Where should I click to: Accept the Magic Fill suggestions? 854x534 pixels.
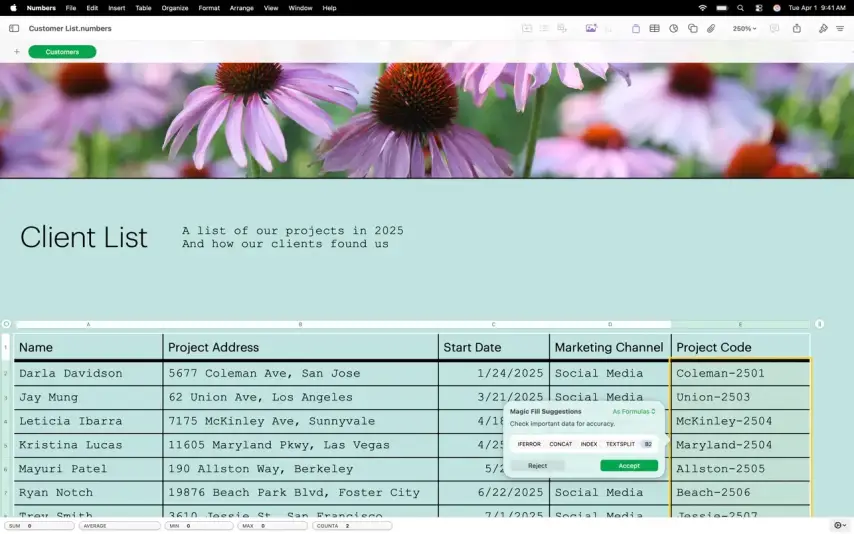tap(629, 466)
